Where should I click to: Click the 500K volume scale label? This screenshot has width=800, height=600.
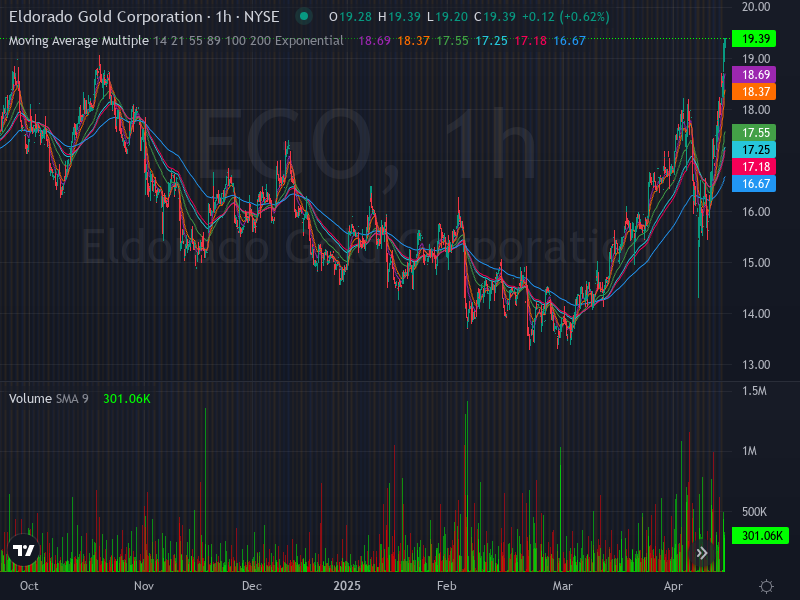(754, 512)
